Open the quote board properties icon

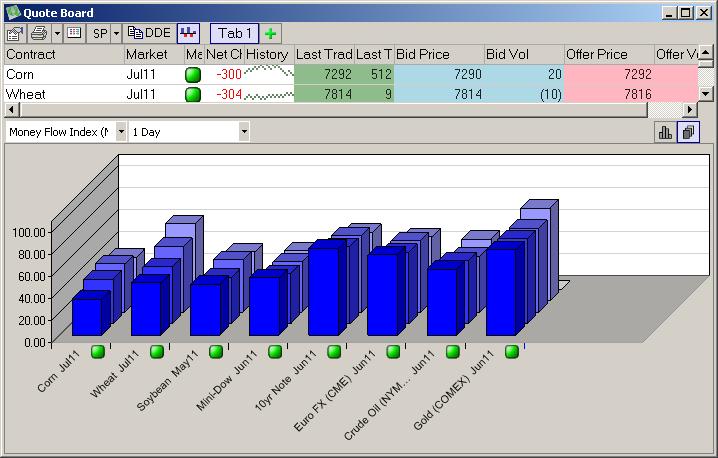tap(16, 33)
